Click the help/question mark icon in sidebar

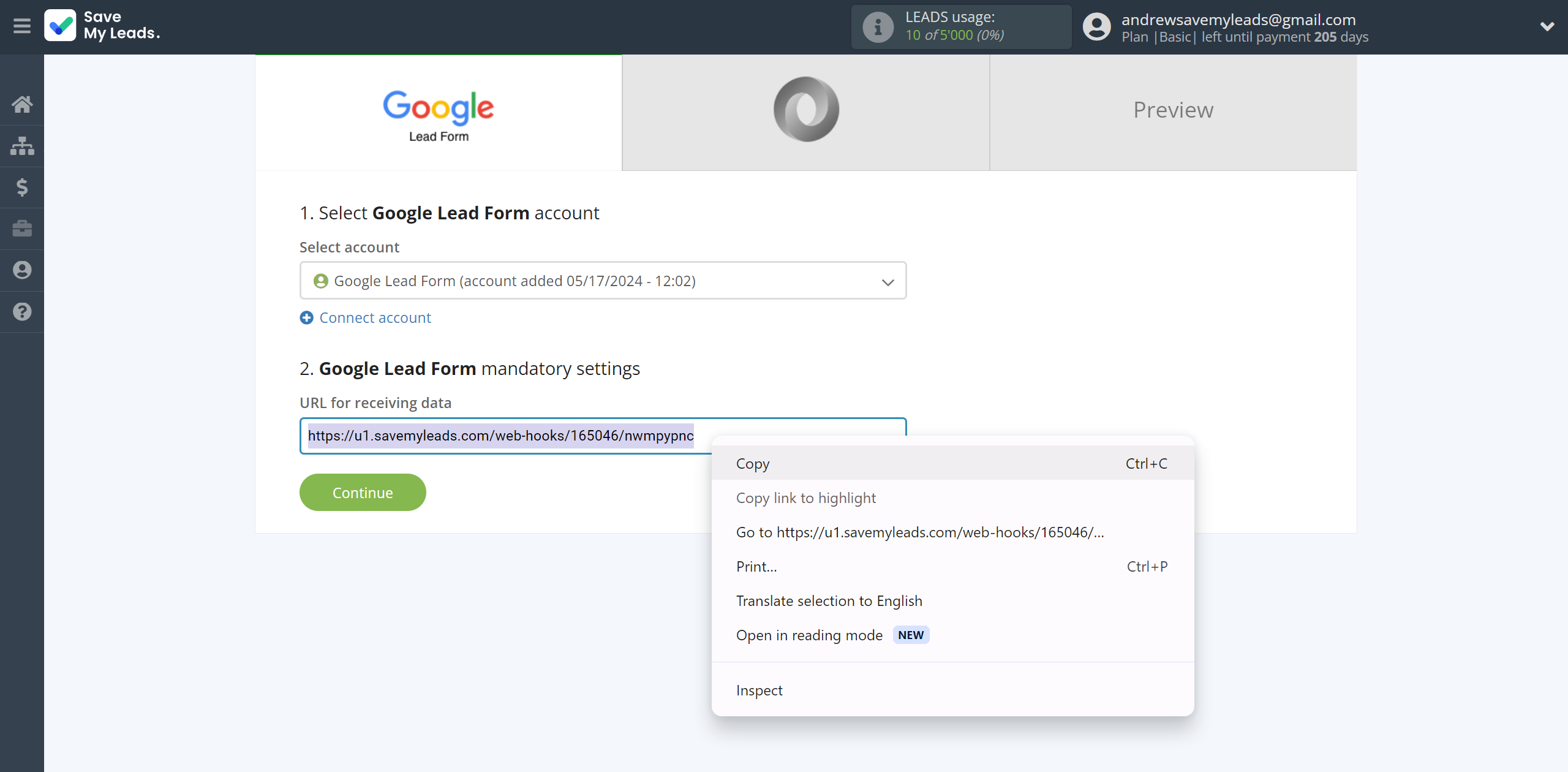coord(22,310)
